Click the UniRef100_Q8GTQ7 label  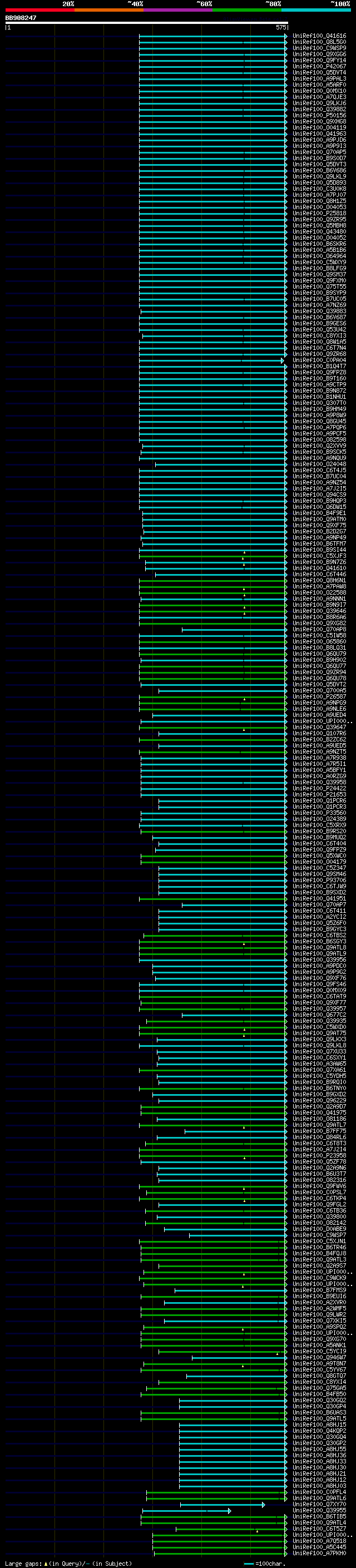pos(319,1376)
